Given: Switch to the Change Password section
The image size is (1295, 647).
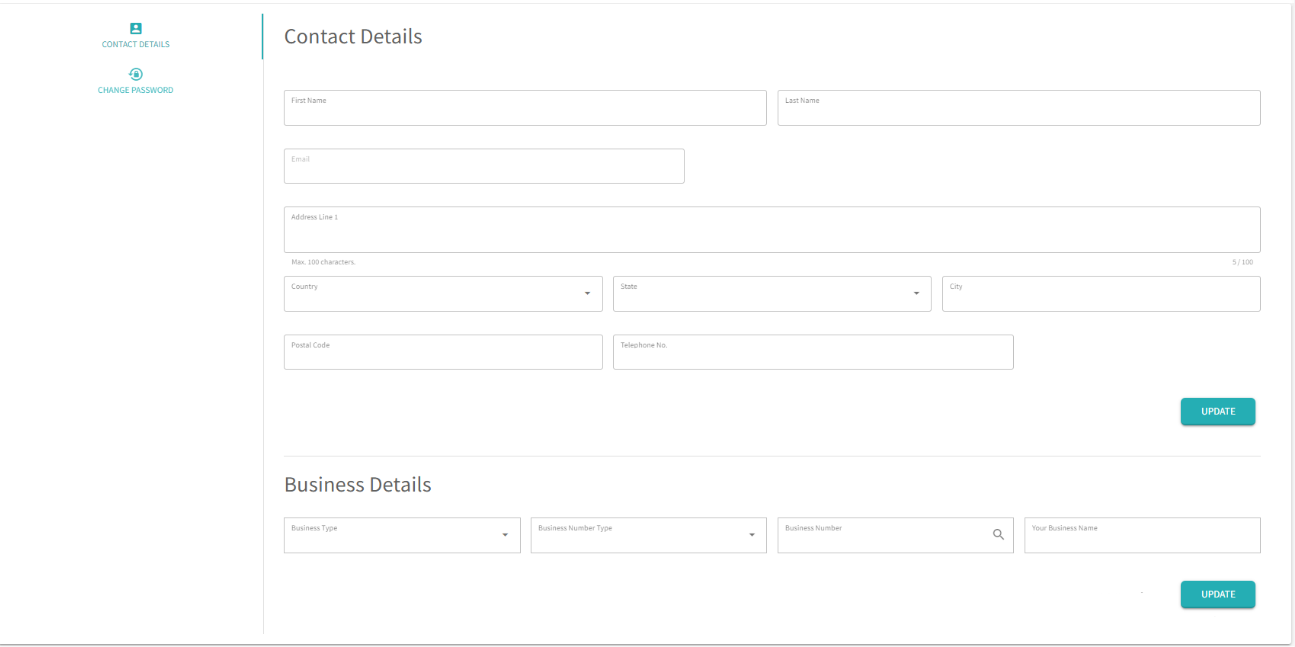Looking at the screenshot, I should point(136,90).
